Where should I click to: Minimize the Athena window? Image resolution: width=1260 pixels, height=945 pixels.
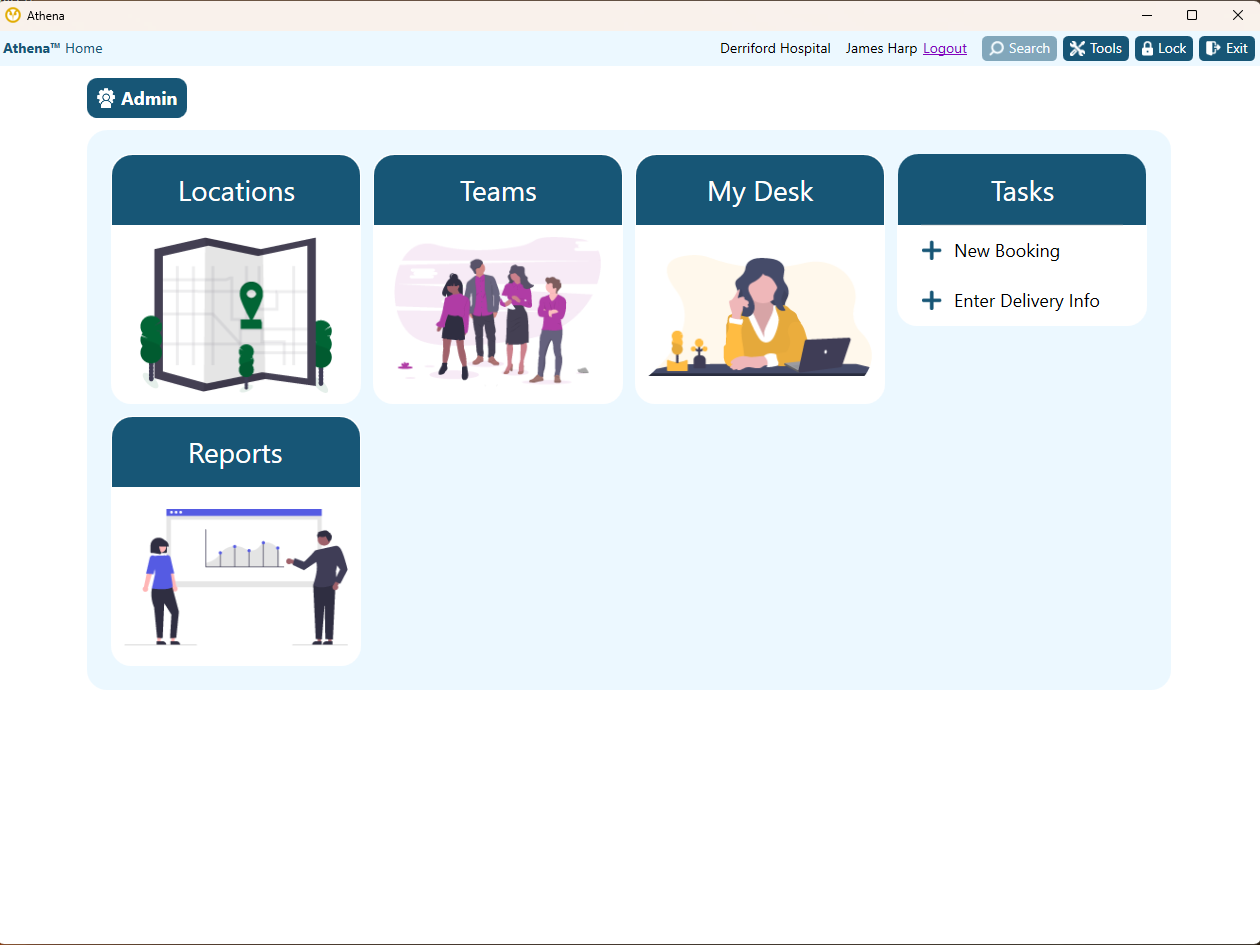1146,15
